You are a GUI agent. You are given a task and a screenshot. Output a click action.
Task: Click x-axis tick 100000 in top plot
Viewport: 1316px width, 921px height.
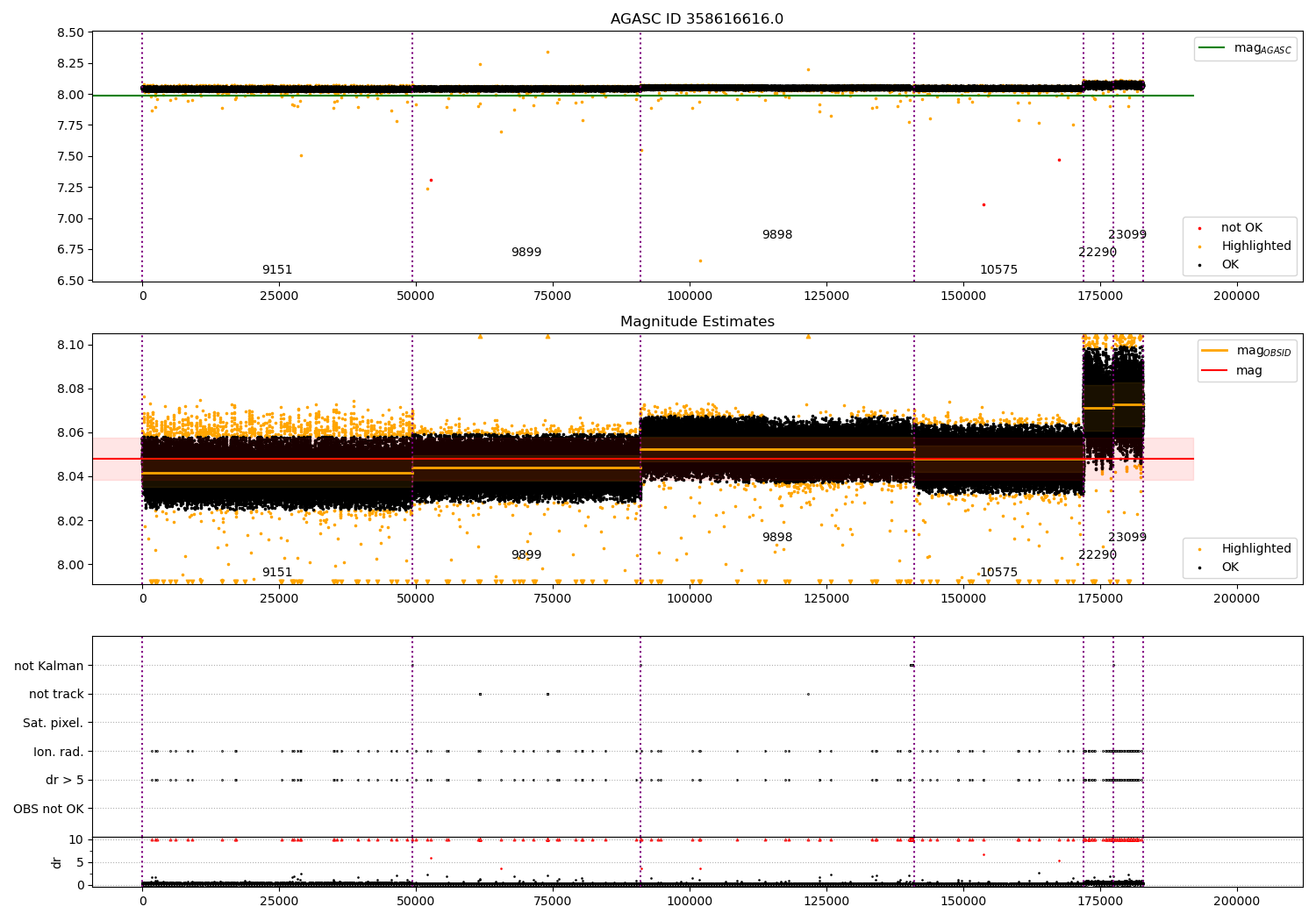[690, 296]
